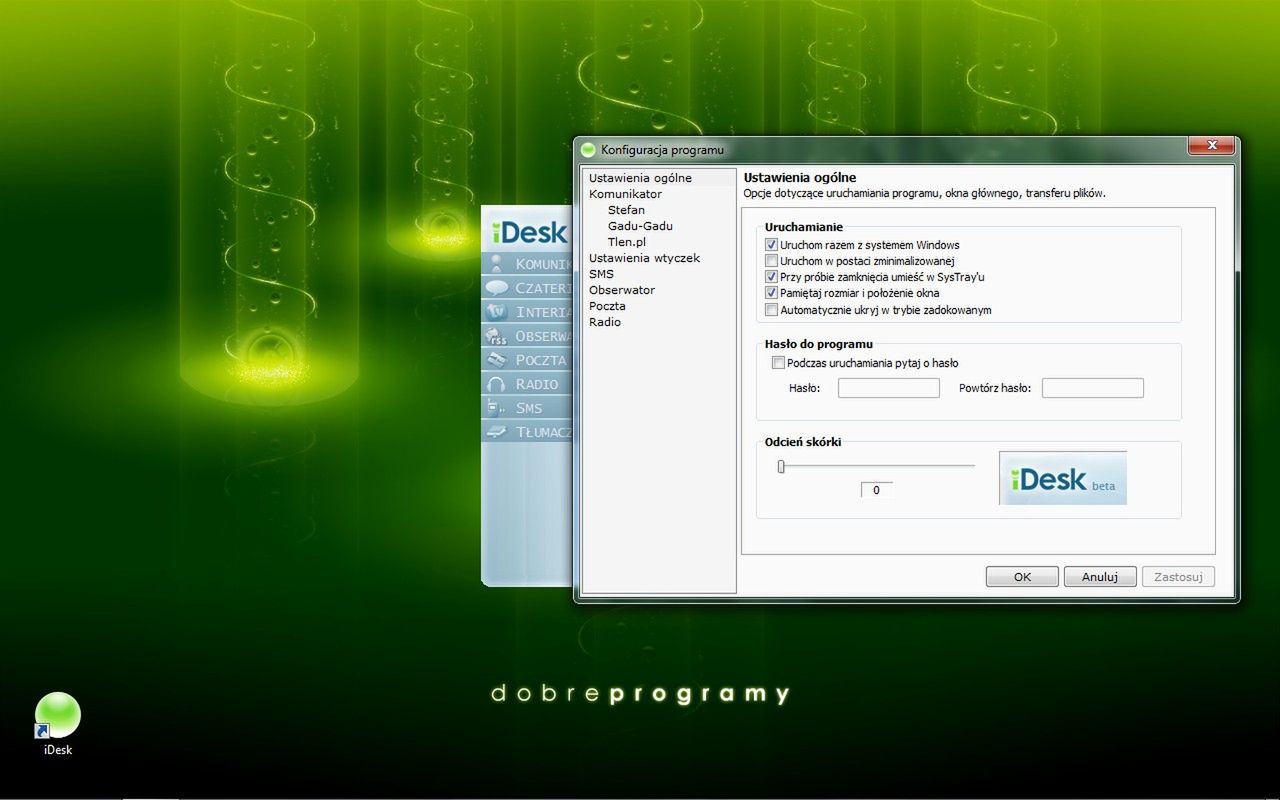The image size is (1280, 800).
Task: Open the SMS phone icon in iDesk
Action: 496,408
